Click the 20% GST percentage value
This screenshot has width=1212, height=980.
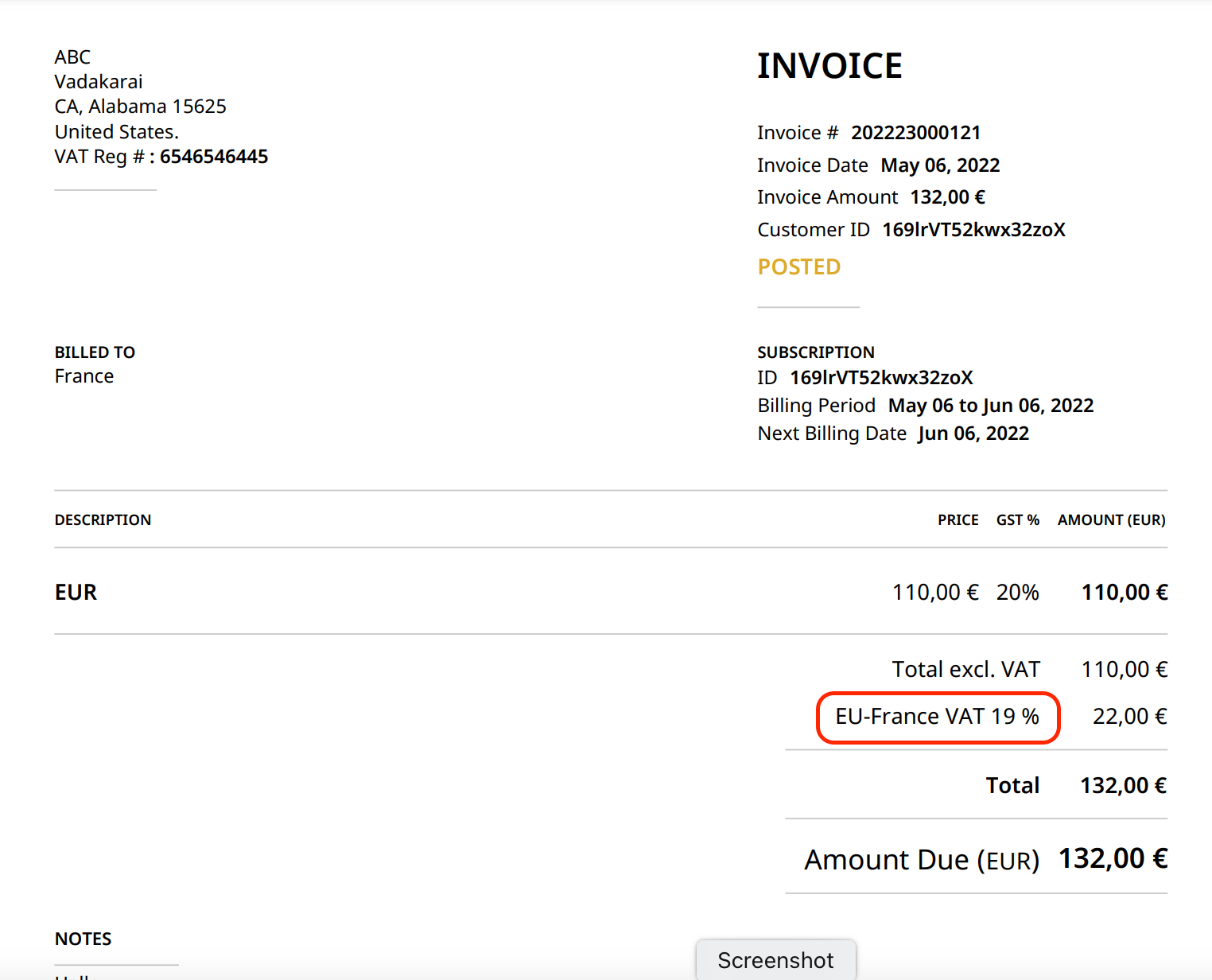tap(1017, 592)
